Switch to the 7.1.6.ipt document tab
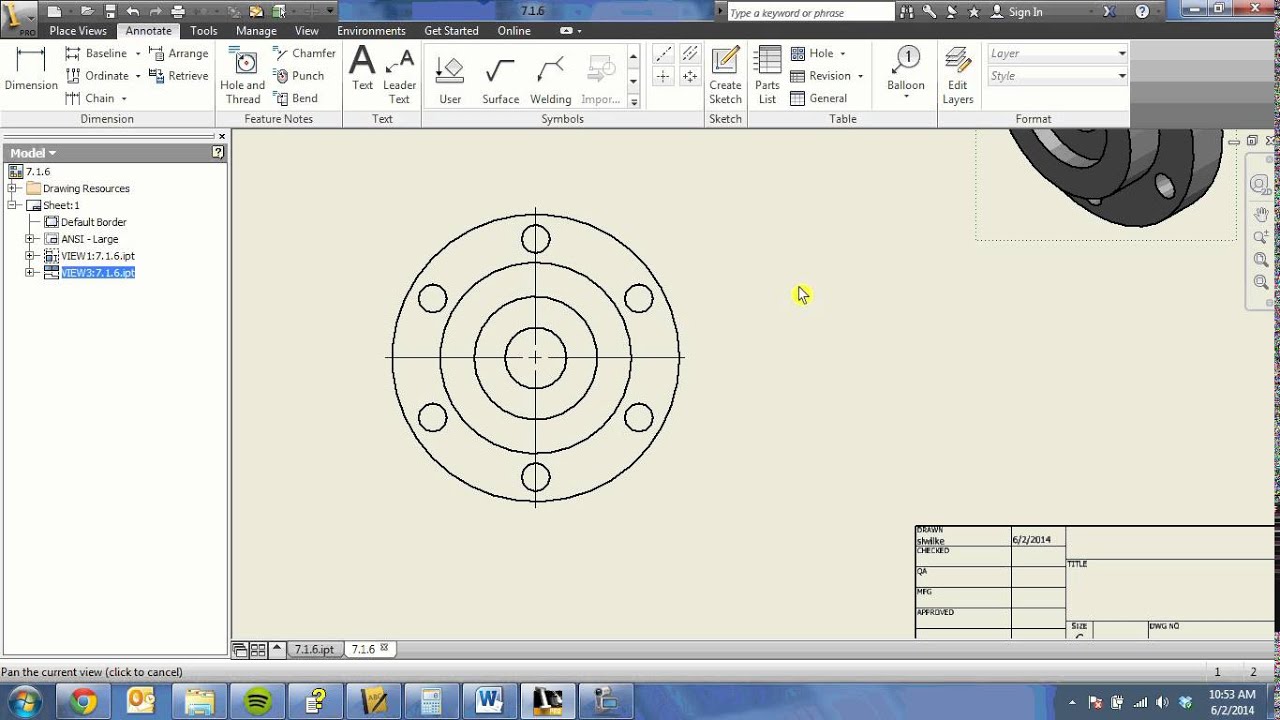The height and width of the screenshot is (720, 1280). [x=314, y=649]
